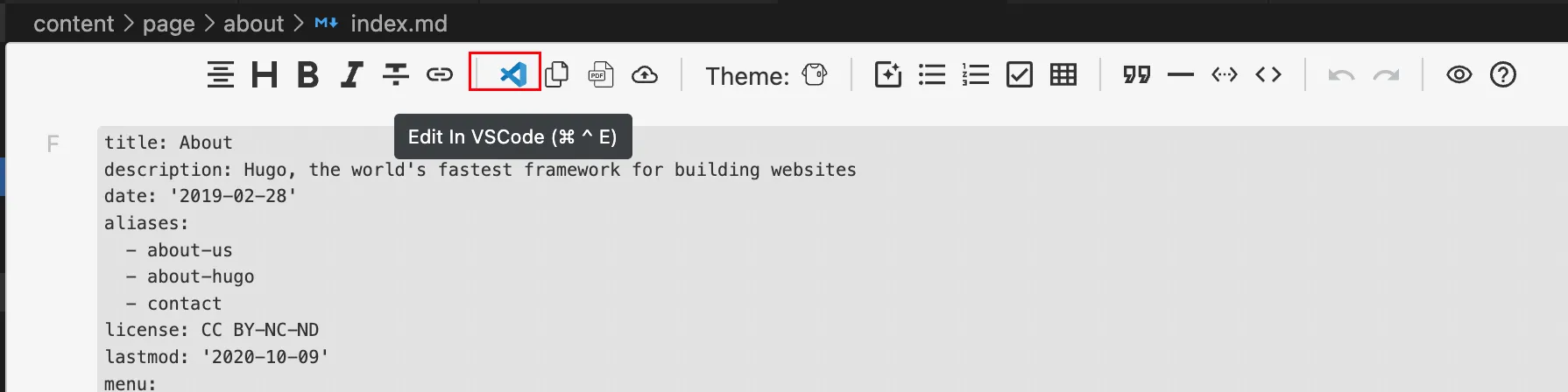Click the sparkle insert icon

[888, 75]
